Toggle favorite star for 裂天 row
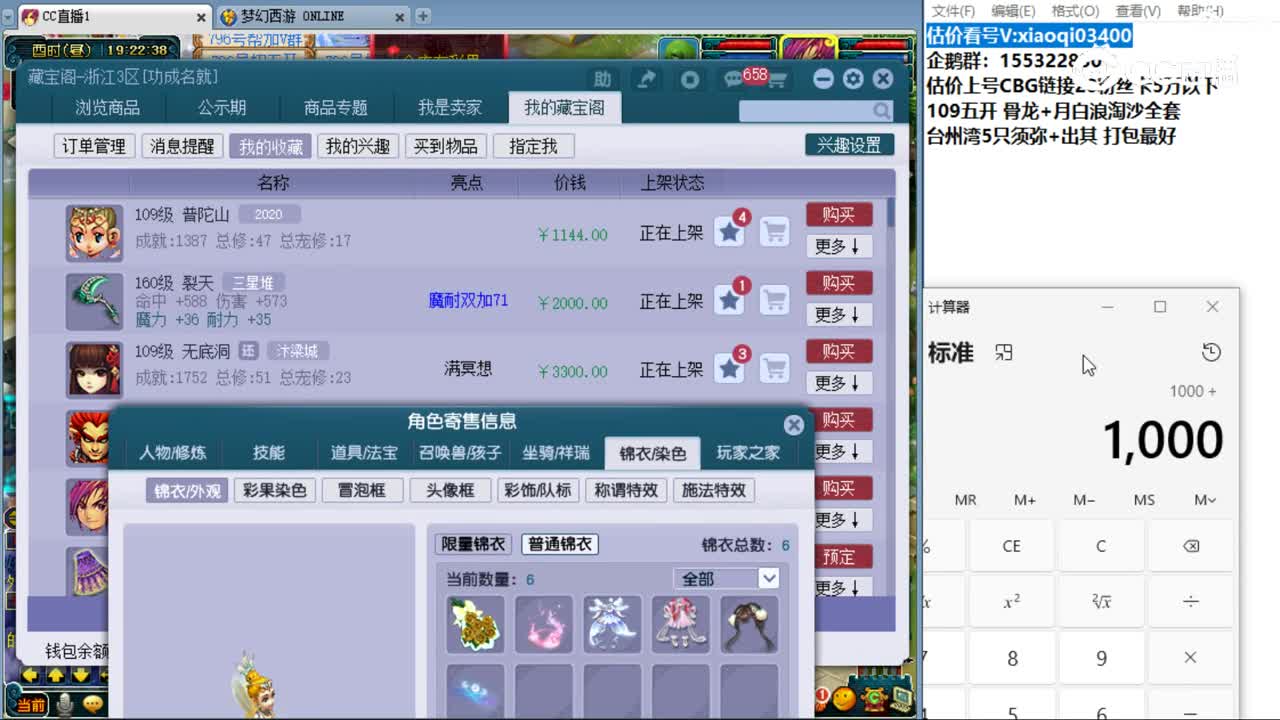 pos(730,300)
